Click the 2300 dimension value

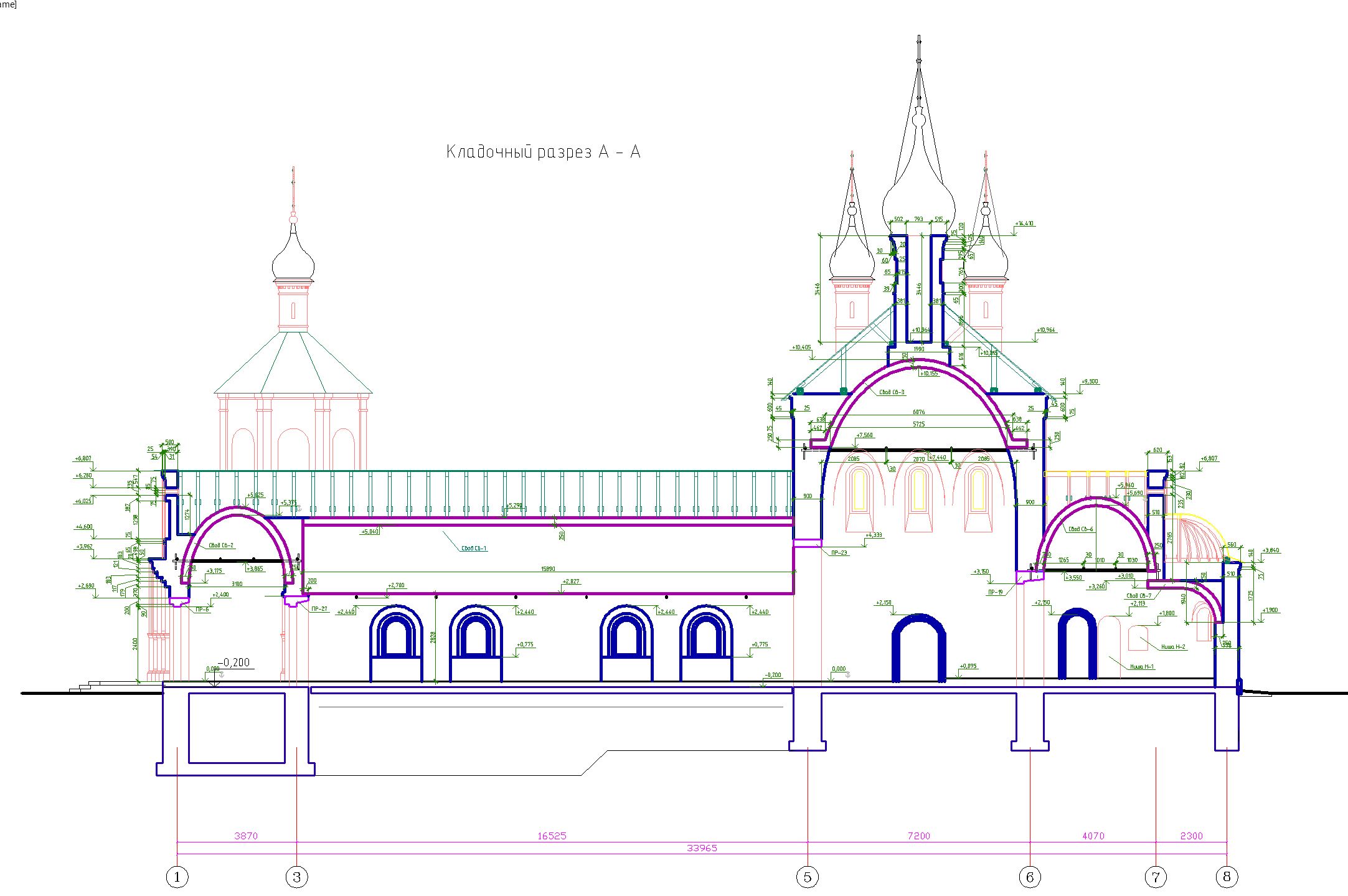point(1191,836)
